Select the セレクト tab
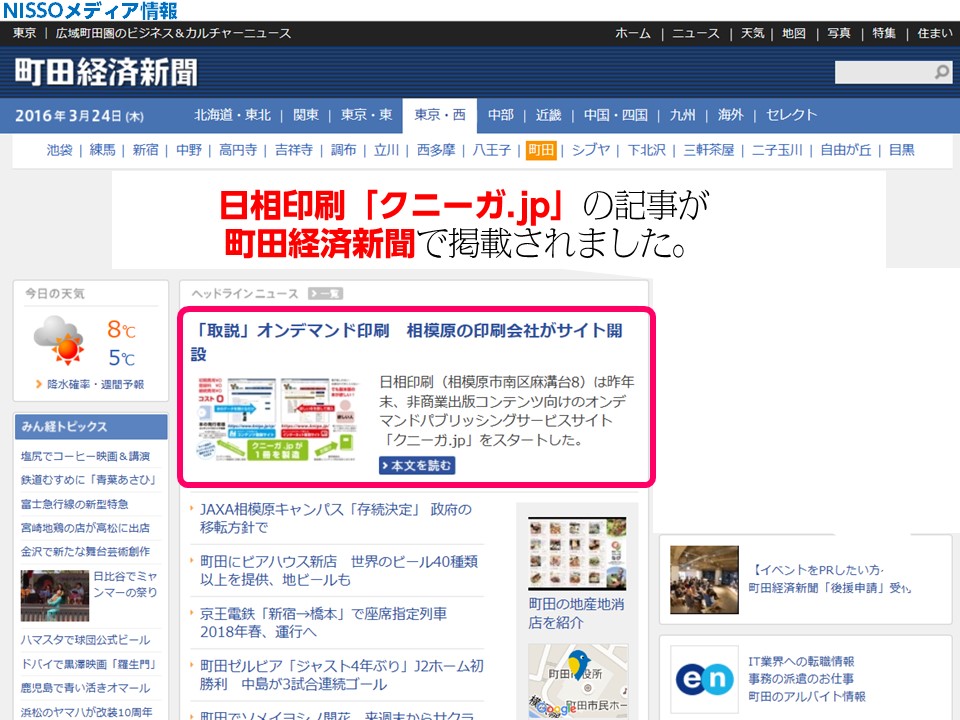Image resolution: width=960 pixels, height=720 pixels. pyautogui.click(x=791, y=115)
